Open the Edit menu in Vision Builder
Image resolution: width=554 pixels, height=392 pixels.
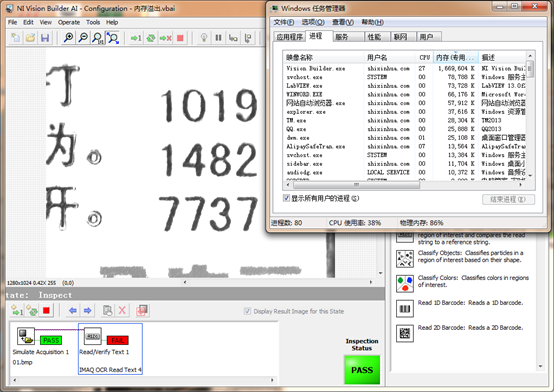tap(28, 22)
